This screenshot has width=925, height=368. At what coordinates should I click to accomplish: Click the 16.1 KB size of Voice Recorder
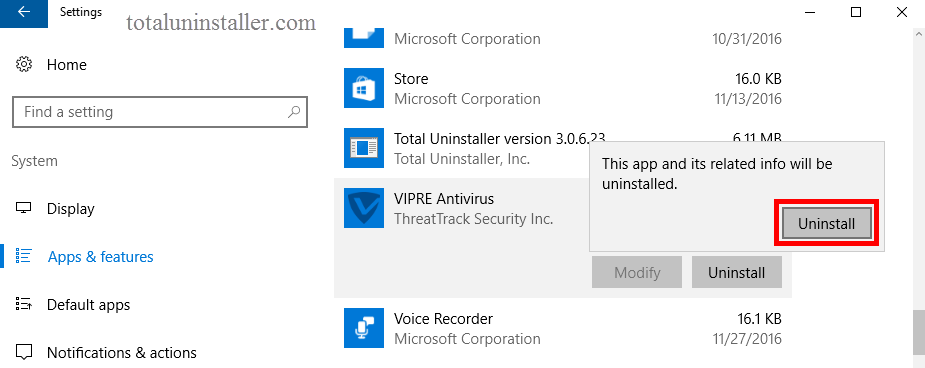pos(759,318)
